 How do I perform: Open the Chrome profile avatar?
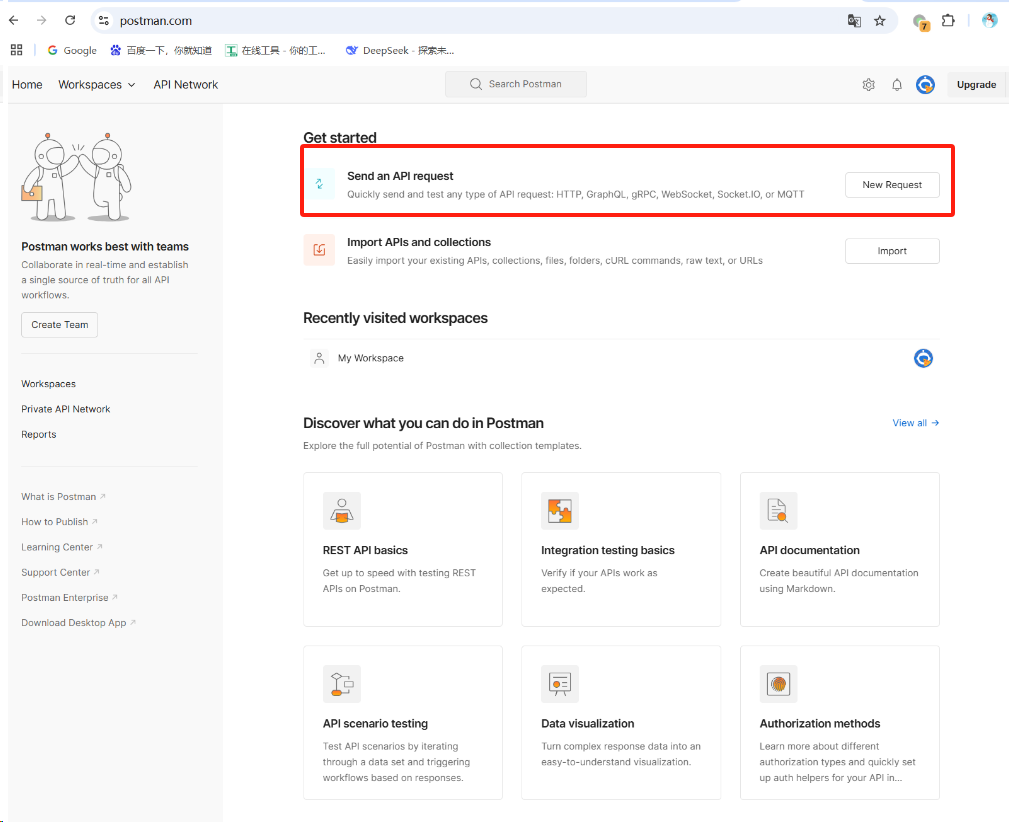tap(990, 21)
